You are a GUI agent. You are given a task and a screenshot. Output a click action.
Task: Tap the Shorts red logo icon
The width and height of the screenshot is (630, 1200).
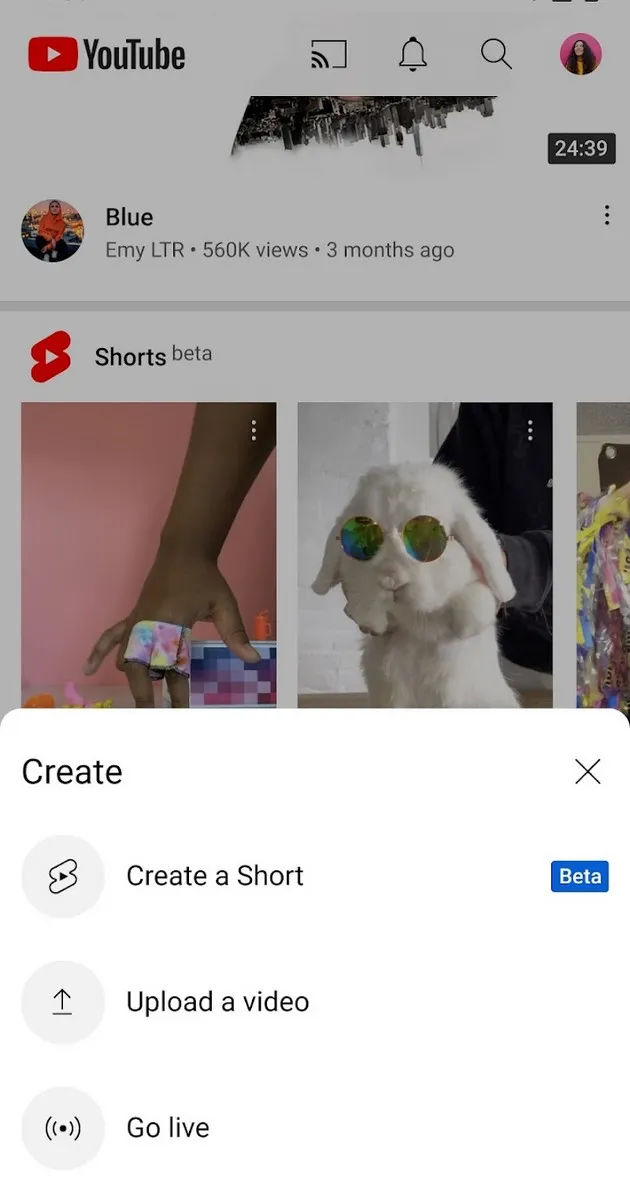click(50, 357)
